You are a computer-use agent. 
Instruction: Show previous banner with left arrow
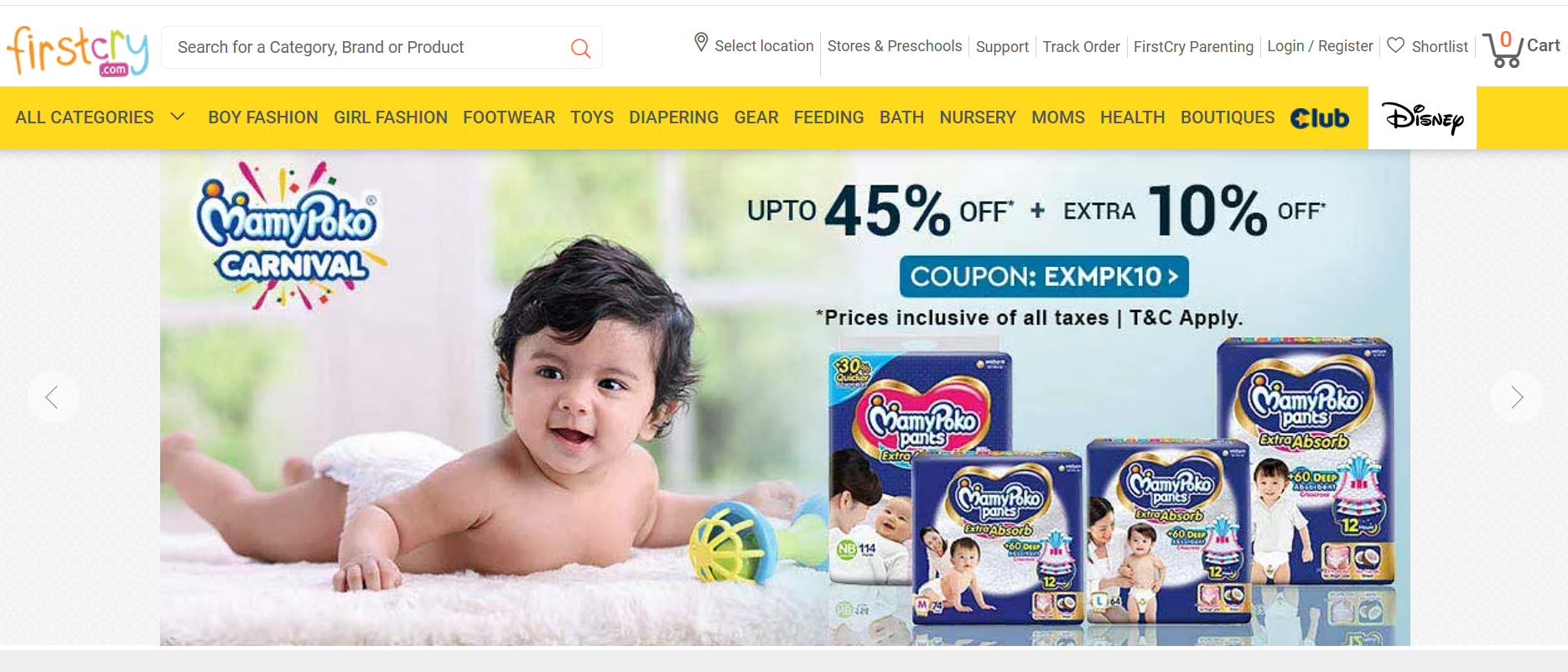click(x=53, y=397)
